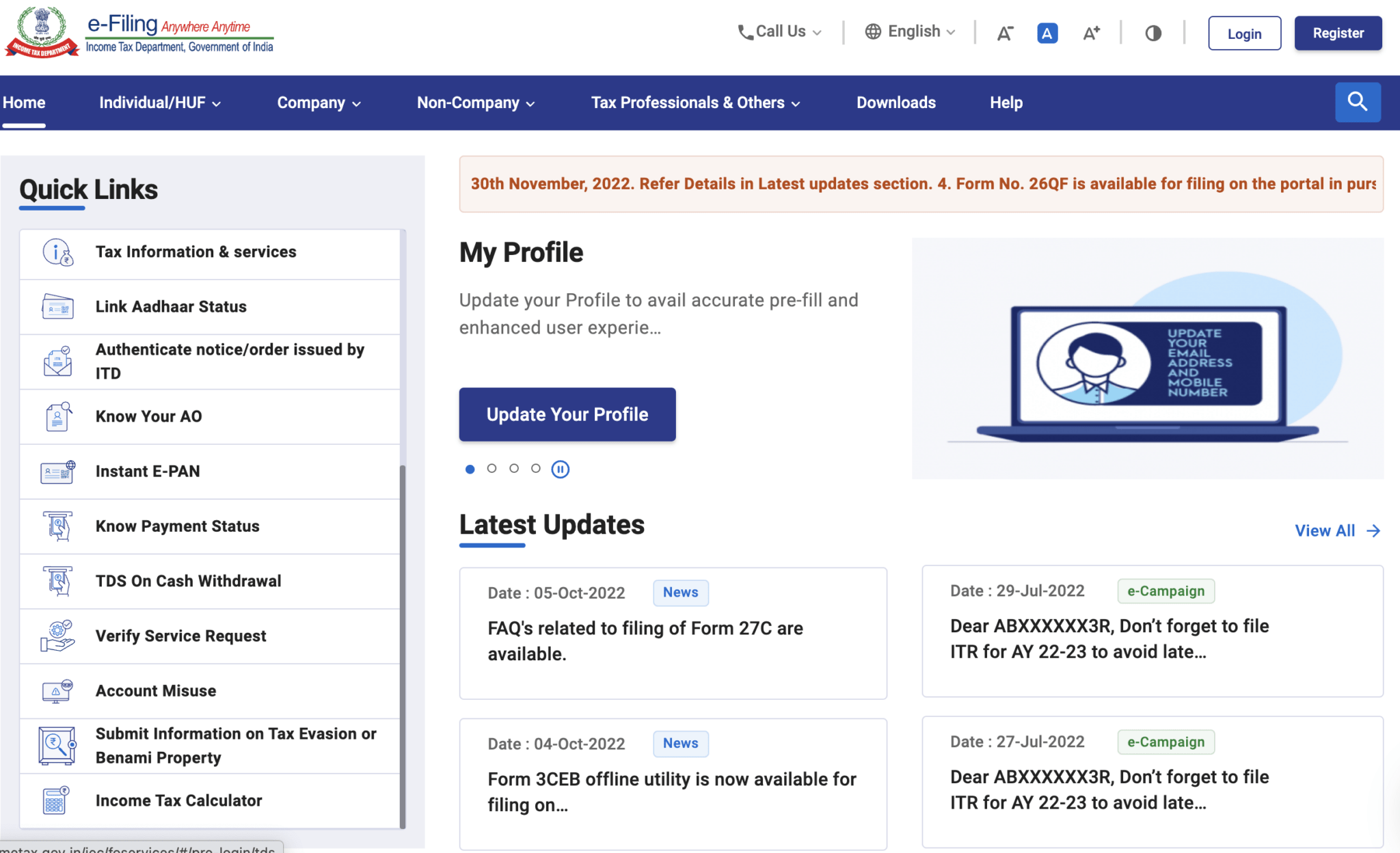
Task: Select the Income Tax Calculator icon
Action: [55, 800]
